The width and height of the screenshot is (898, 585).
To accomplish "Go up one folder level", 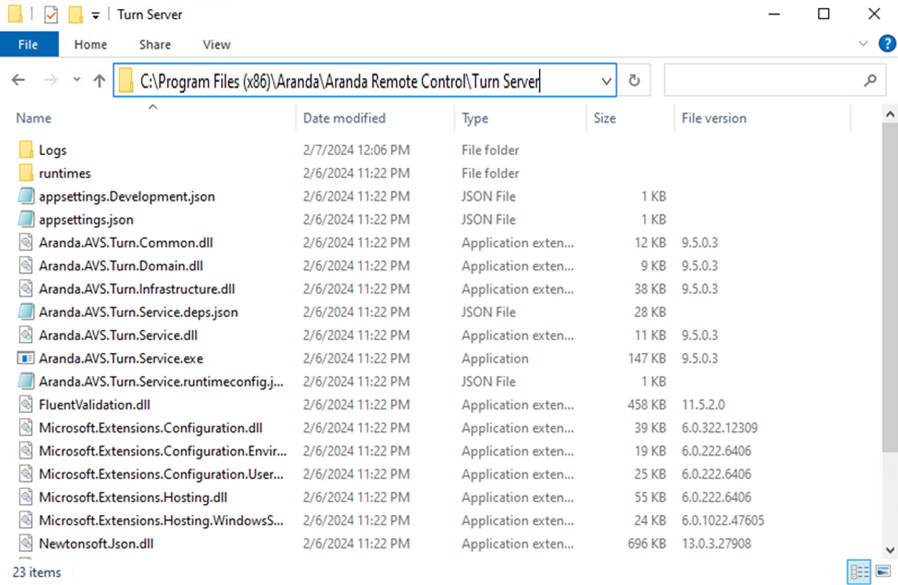I will click(x=100, y=80).
